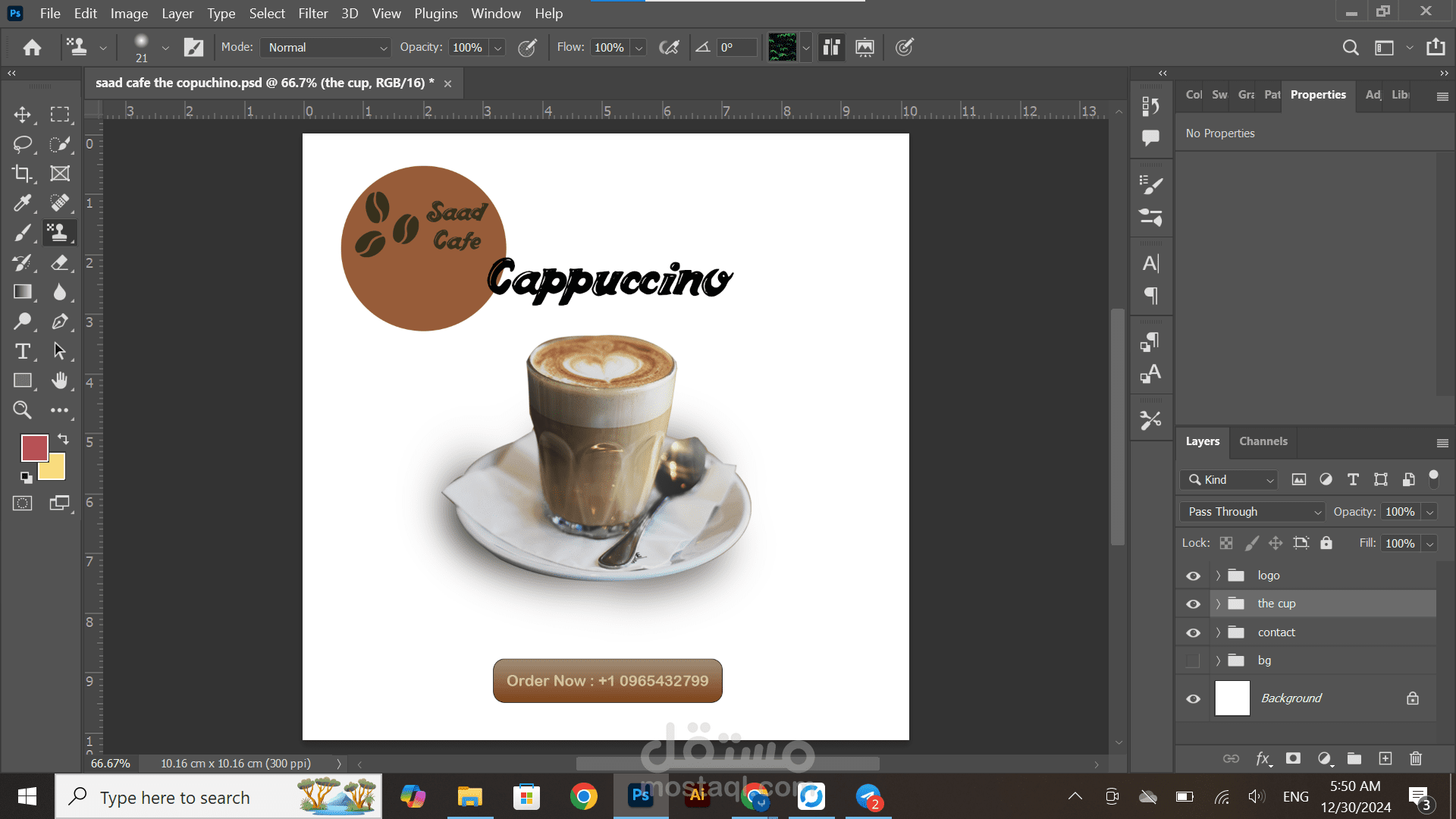Open the Pass Through blend mode dropdown
The width and height of the screenshot is (1456, 819).
1252,512
